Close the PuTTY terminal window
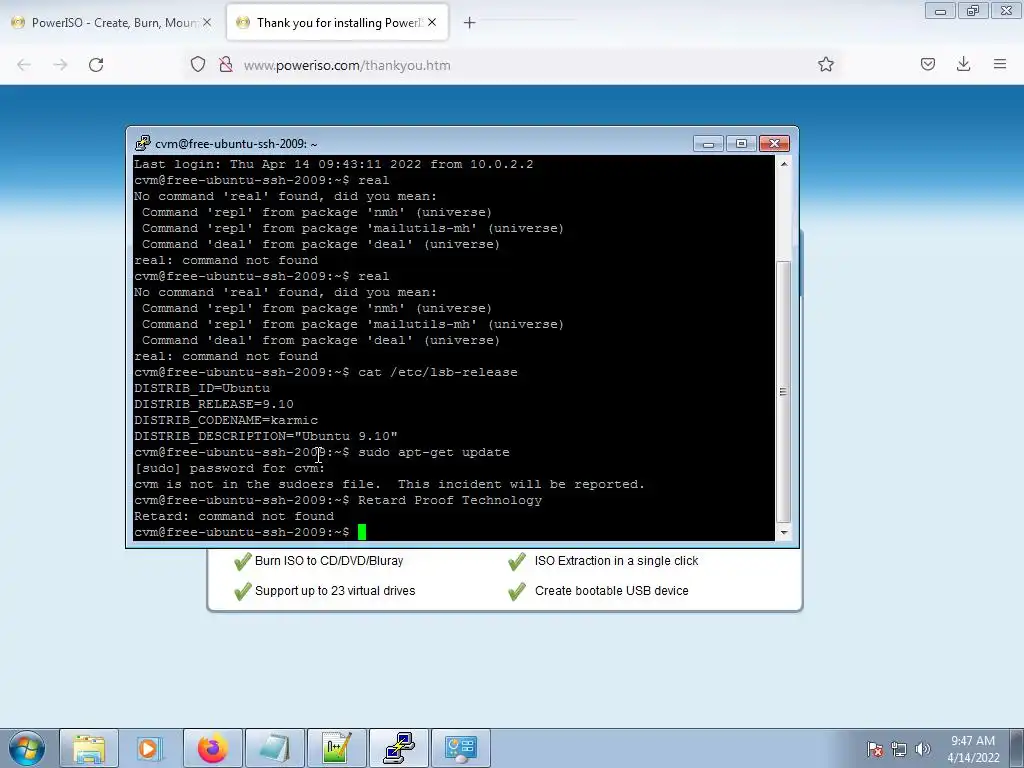The width and height of the screenshot is (1024, 768). pyautogui.click(x=775, y=144)
